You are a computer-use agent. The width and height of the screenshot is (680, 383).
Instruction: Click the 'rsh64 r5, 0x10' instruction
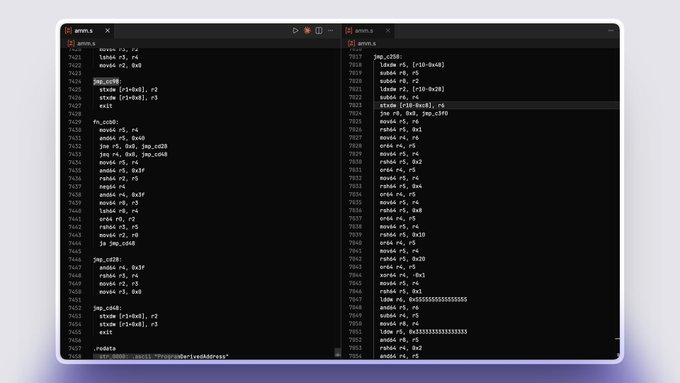click(402, 235)
